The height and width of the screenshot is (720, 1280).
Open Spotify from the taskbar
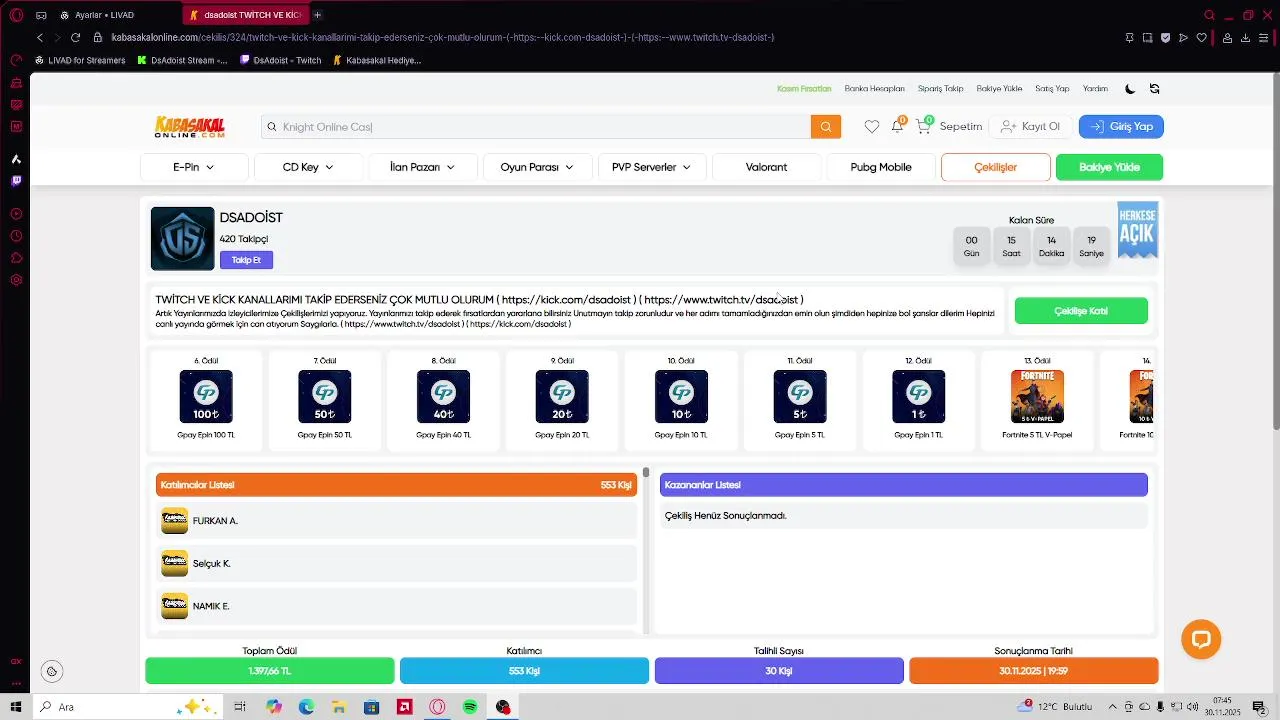[470, 707]
